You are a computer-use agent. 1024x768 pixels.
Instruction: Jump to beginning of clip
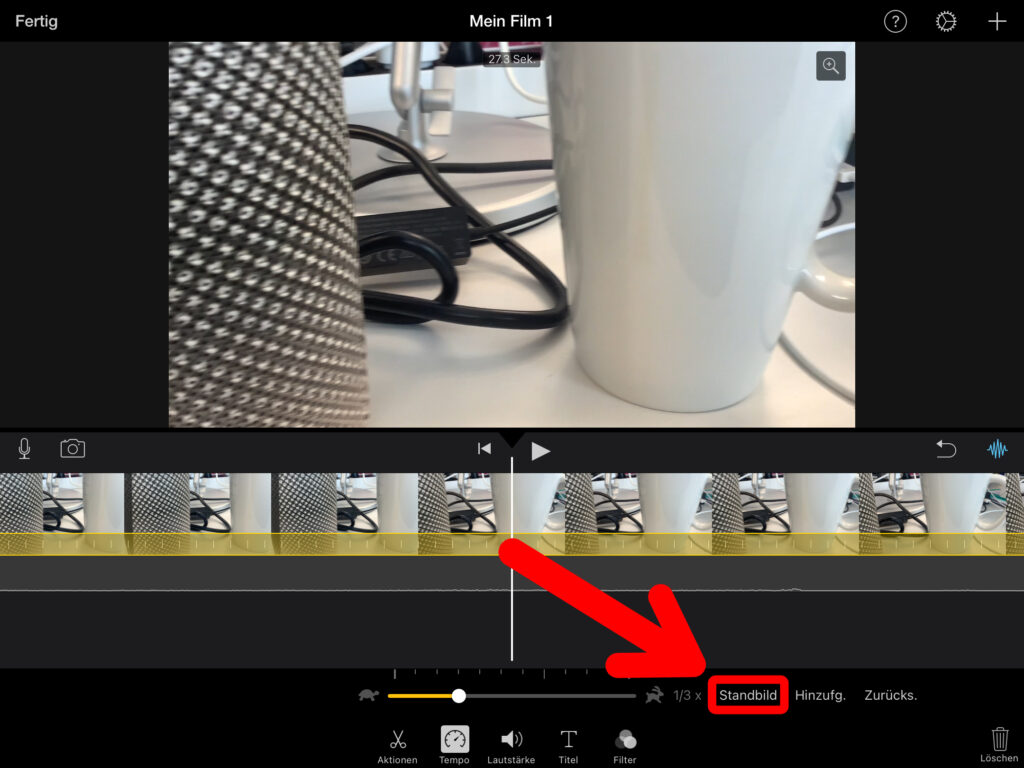pyautogui.click(x=484, y=449)
